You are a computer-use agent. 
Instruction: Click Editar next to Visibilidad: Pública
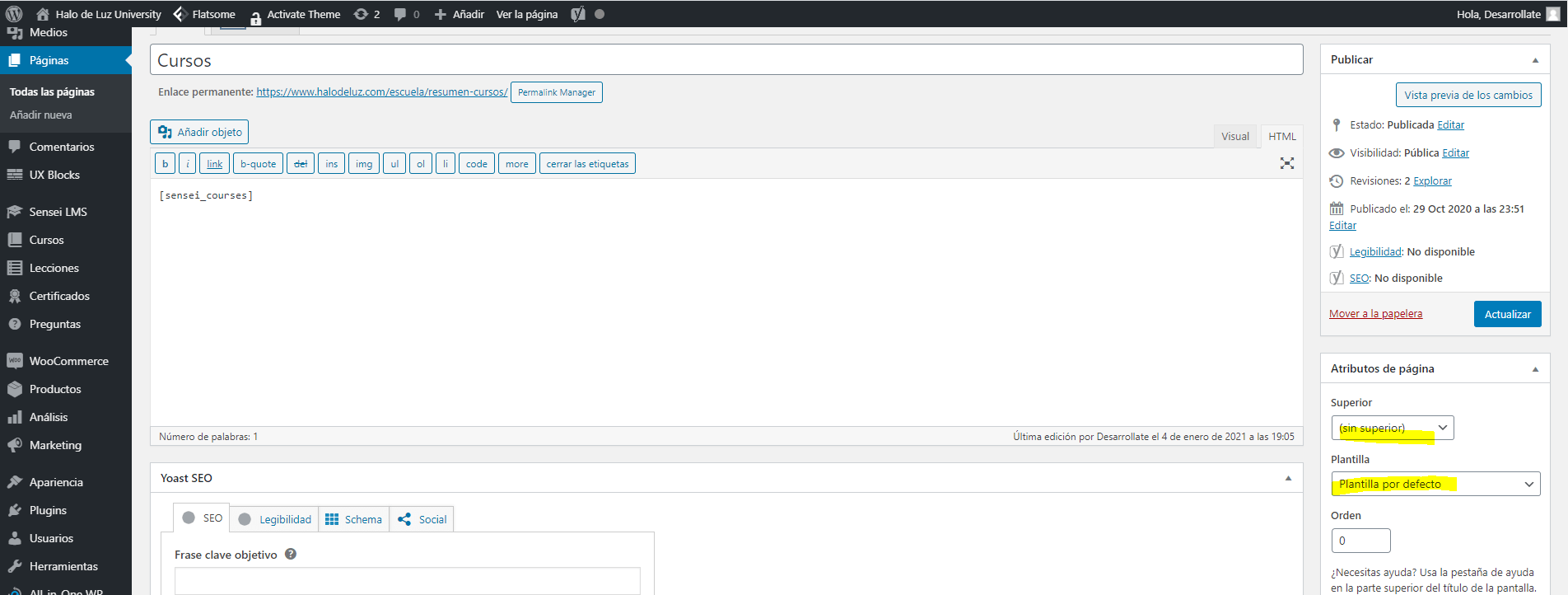[1455, 153]
